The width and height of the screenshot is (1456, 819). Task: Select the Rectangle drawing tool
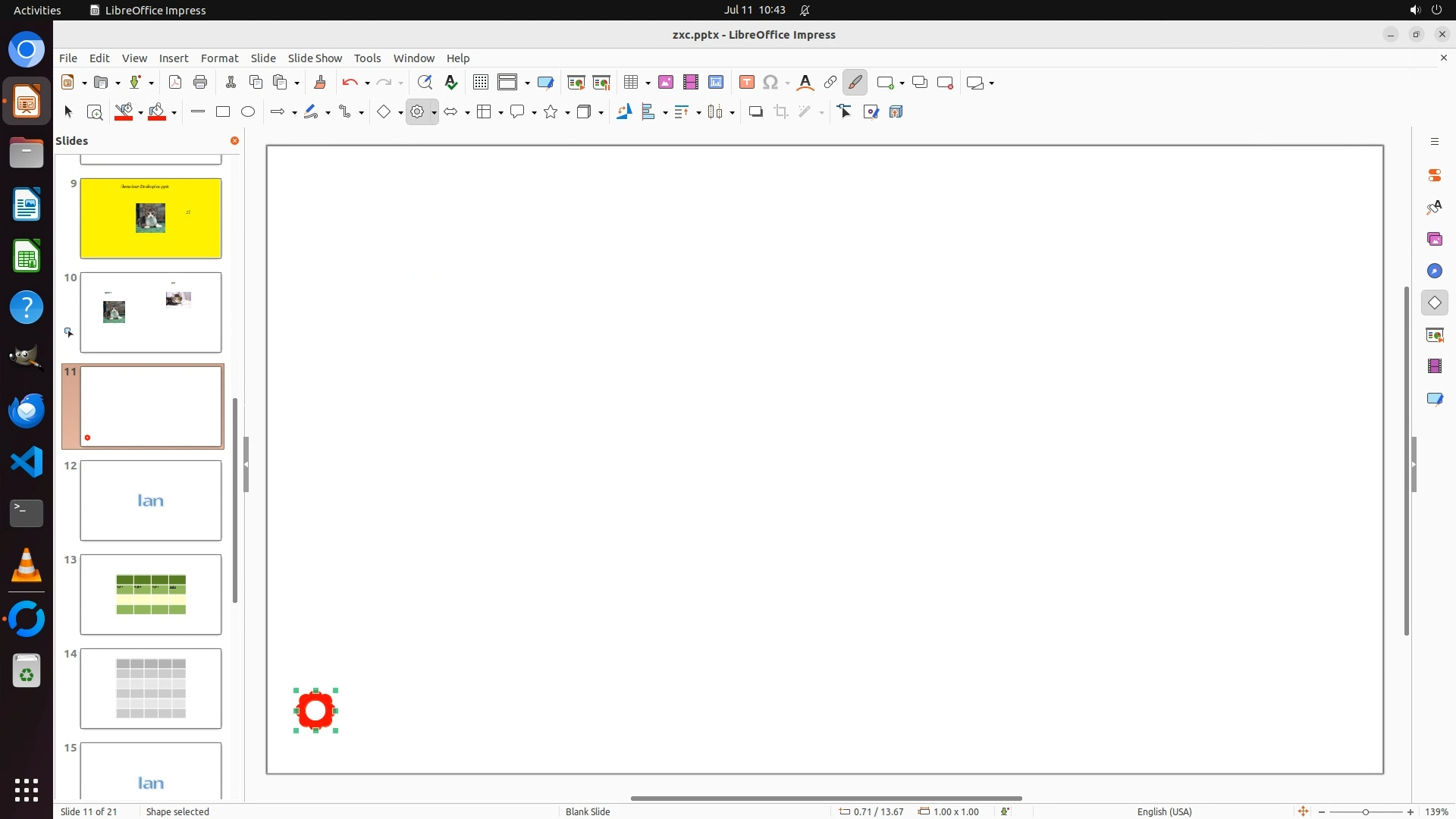[223, 112]
